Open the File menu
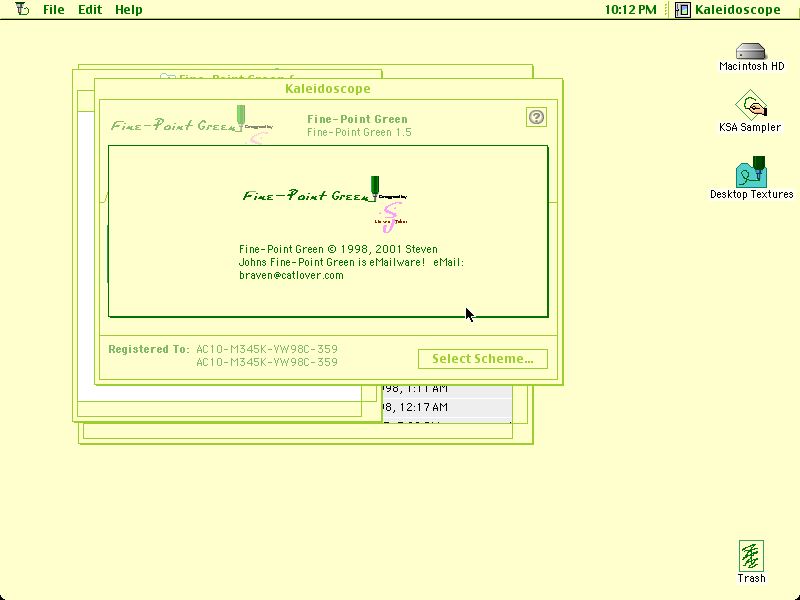The width and height of the screenshot is (800, 600). [54, 10]
